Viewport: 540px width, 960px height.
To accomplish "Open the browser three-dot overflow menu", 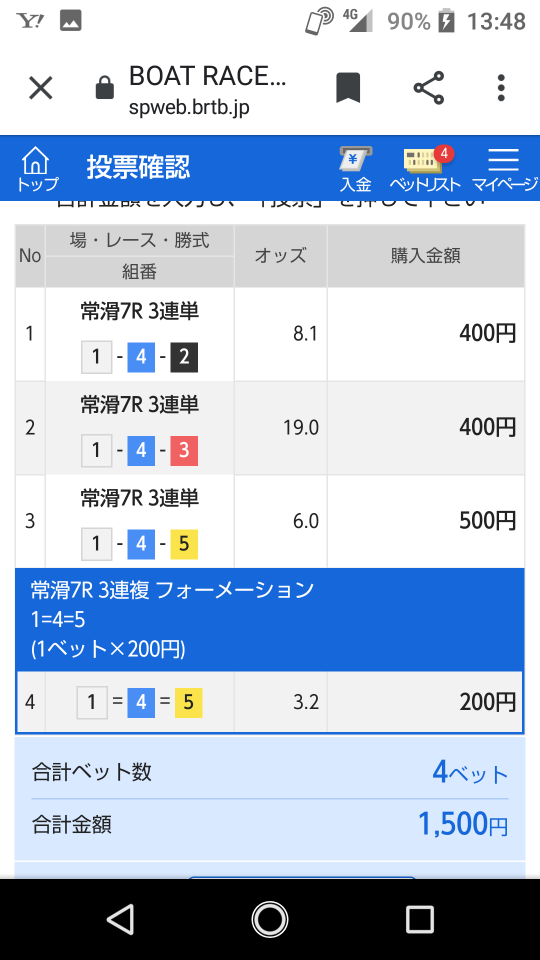I will click(x=501, y=88).
